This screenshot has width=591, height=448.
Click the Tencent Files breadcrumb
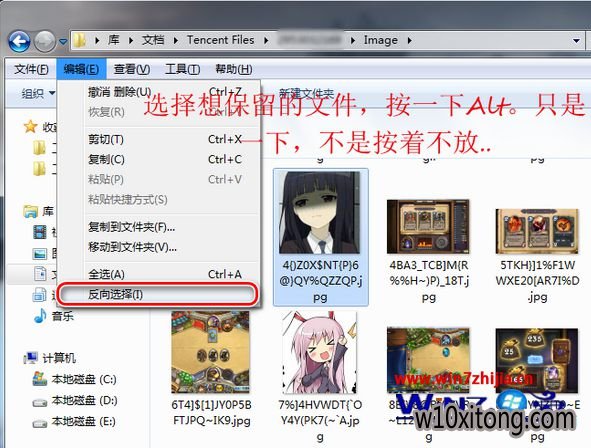[x=220, y=40]
